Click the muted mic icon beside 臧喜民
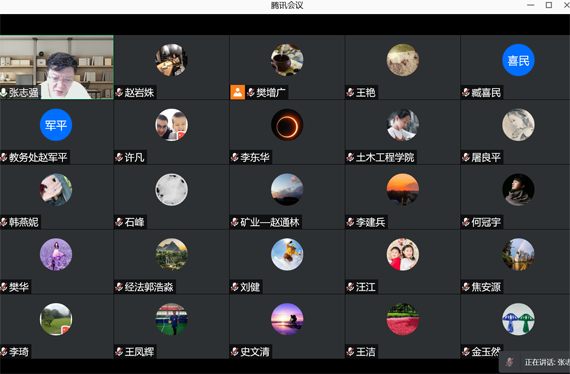 pyautogui.click(x=466, y=93)
